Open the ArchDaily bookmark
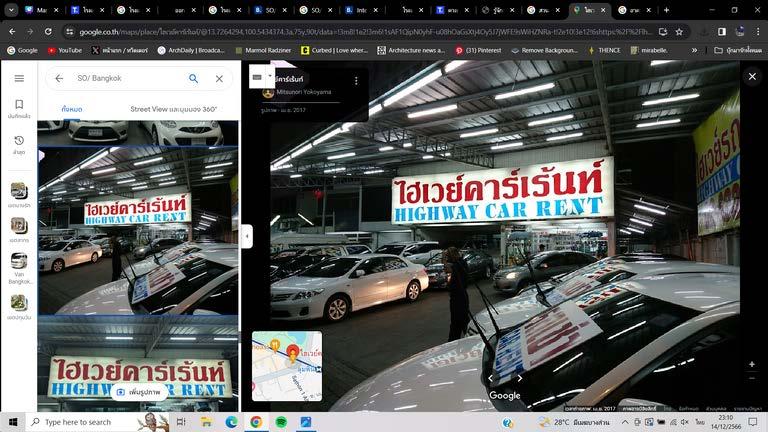768x432 pixels. [x=191, y=50]
